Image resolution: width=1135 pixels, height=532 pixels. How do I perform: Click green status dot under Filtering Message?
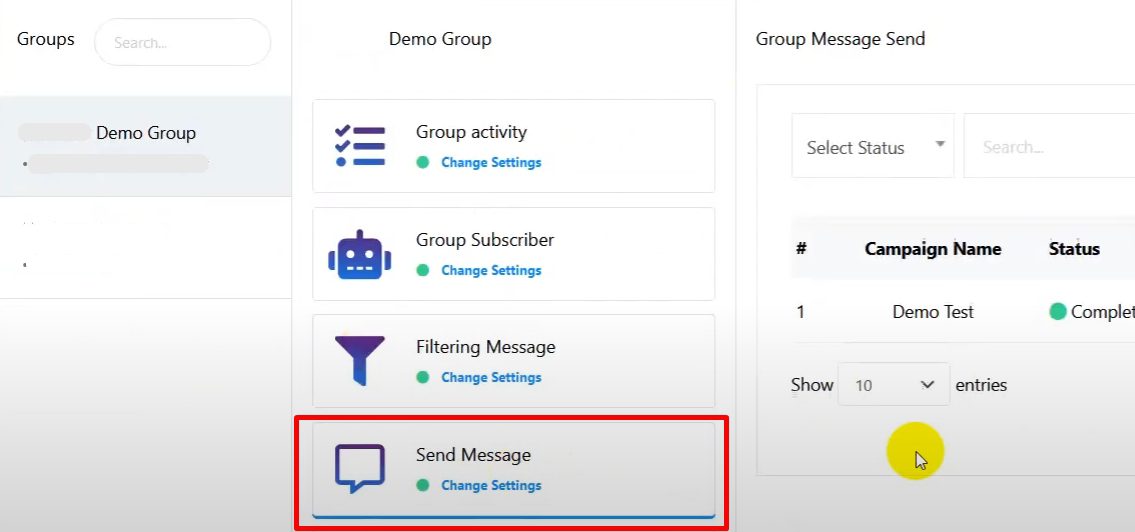point(423,377)
